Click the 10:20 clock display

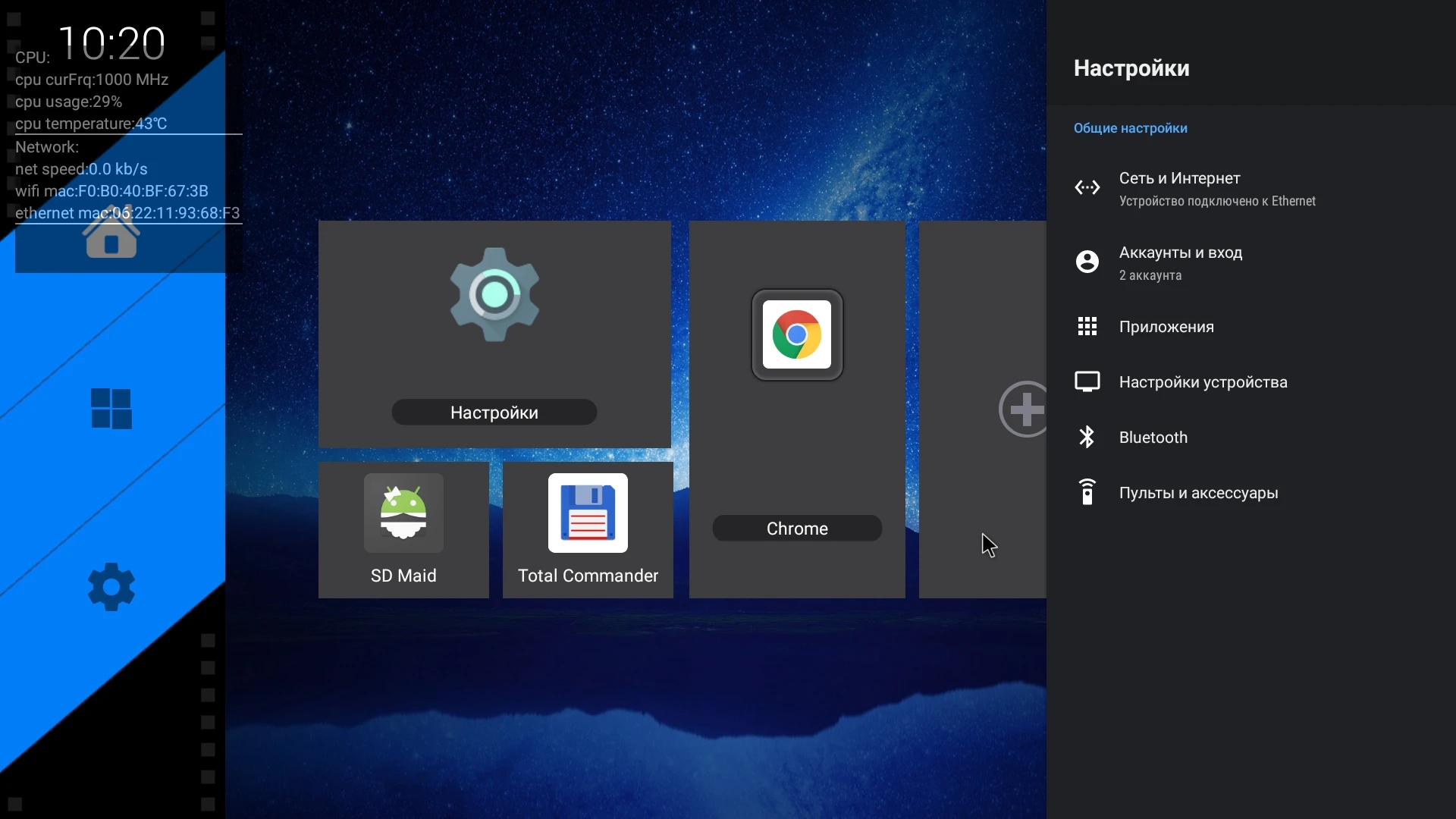point(111,42)
